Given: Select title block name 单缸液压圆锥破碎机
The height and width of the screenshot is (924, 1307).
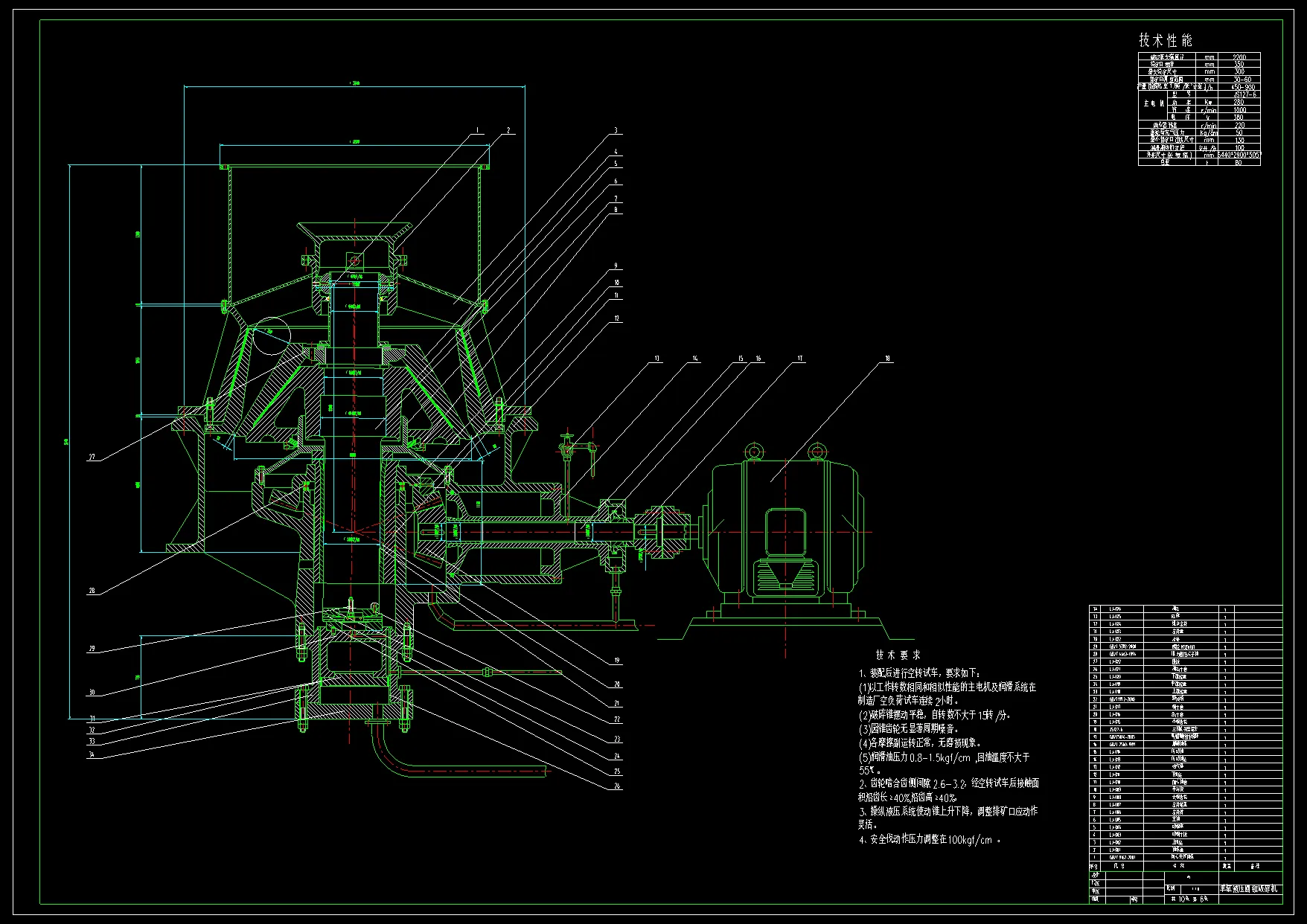Looking at the screenshot, I should [1248, 888].
